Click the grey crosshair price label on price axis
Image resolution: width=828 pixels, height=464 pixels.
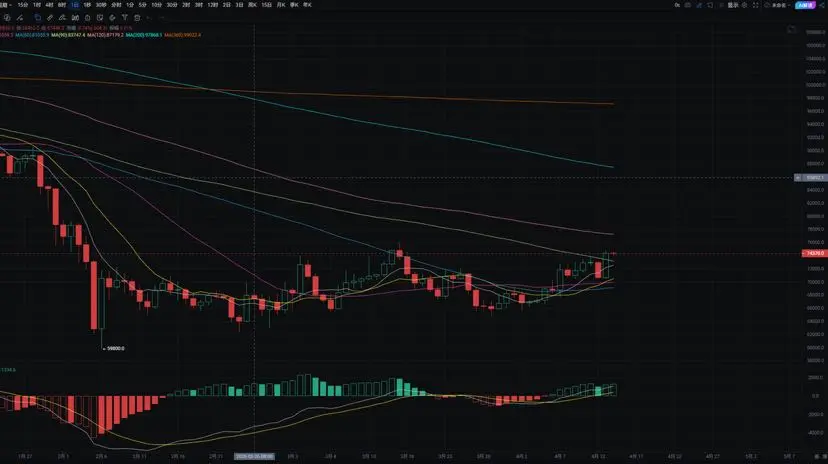point(811,178)
